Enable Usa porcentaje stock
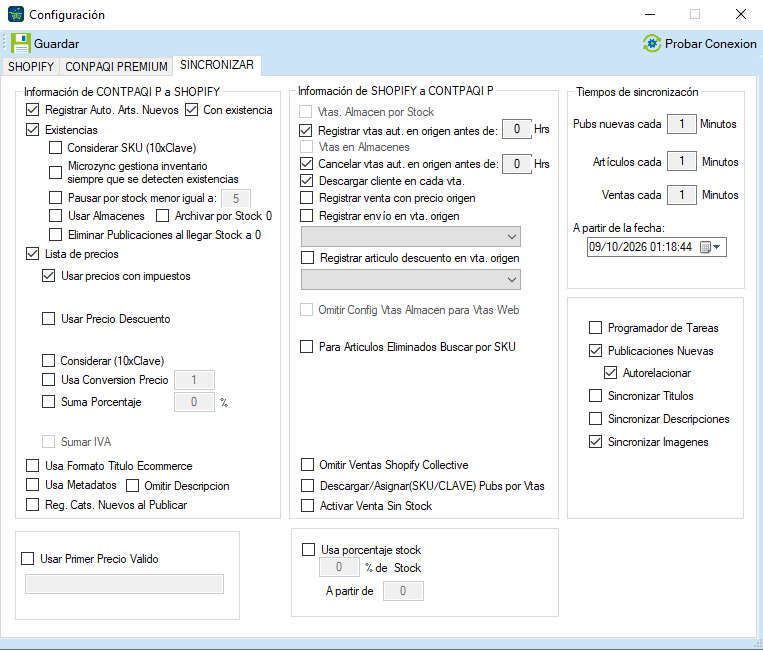The image size is (763, 651). (x=309, y=550)
